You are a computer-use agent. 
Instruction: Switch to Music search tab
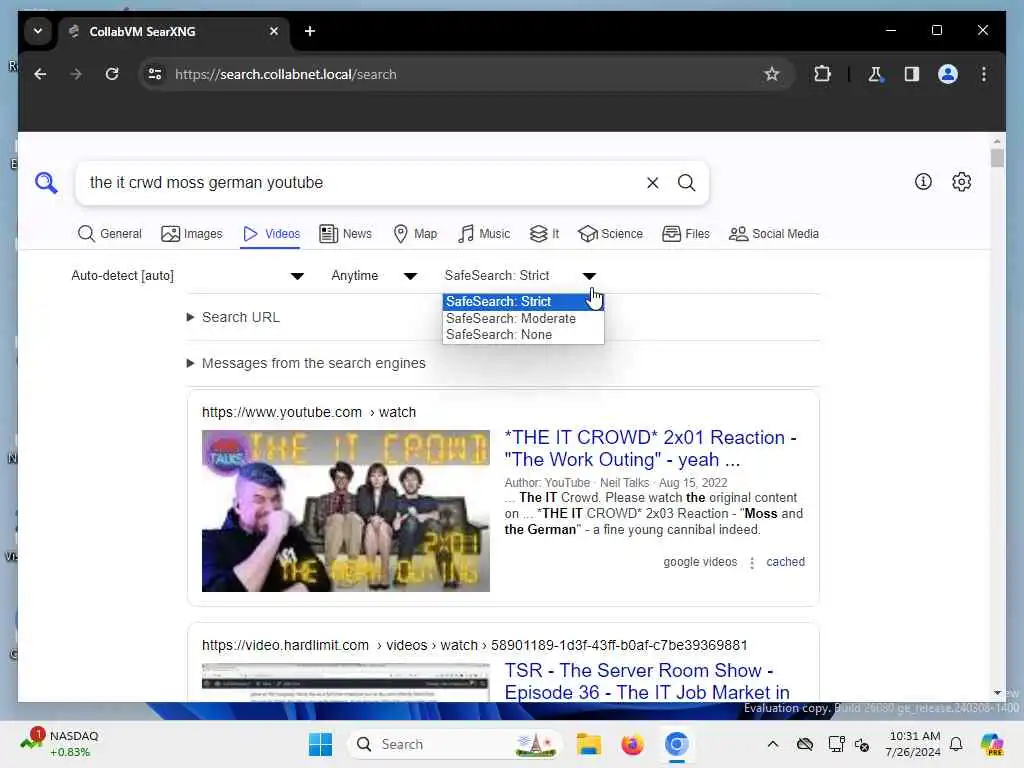(x=483, y=234)
